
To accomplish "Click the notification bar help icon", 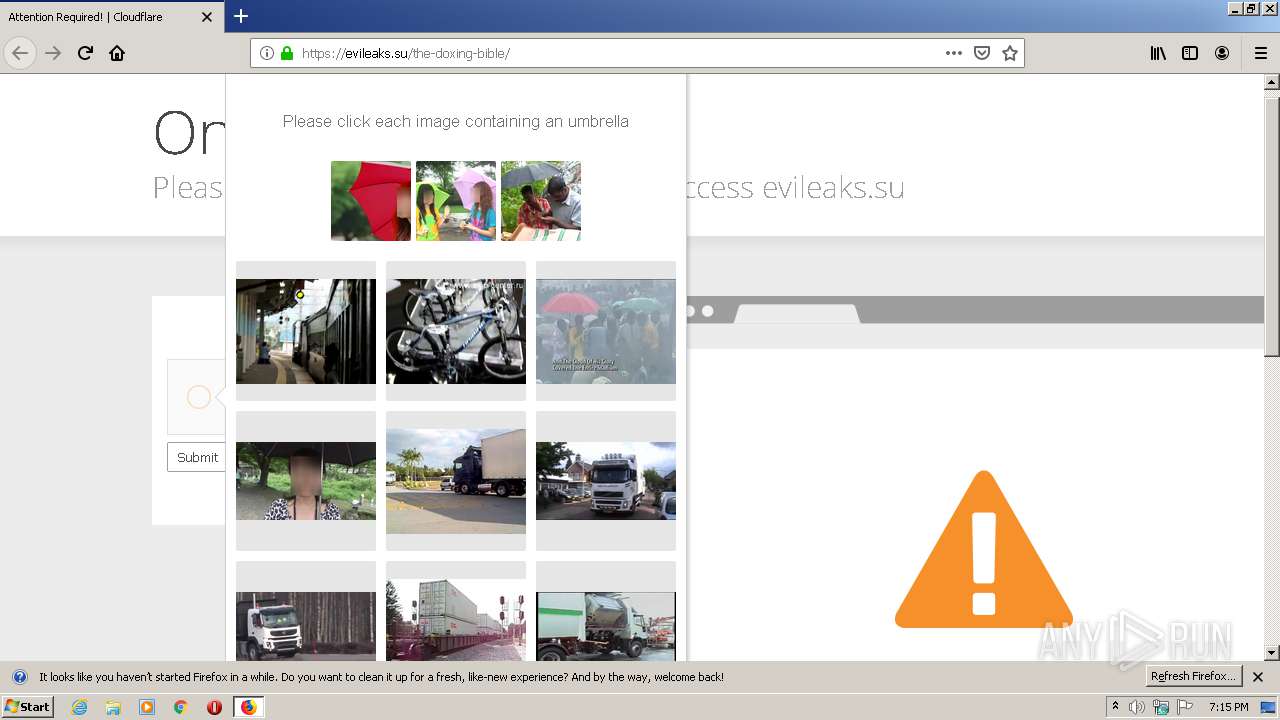I will [19, 677].
